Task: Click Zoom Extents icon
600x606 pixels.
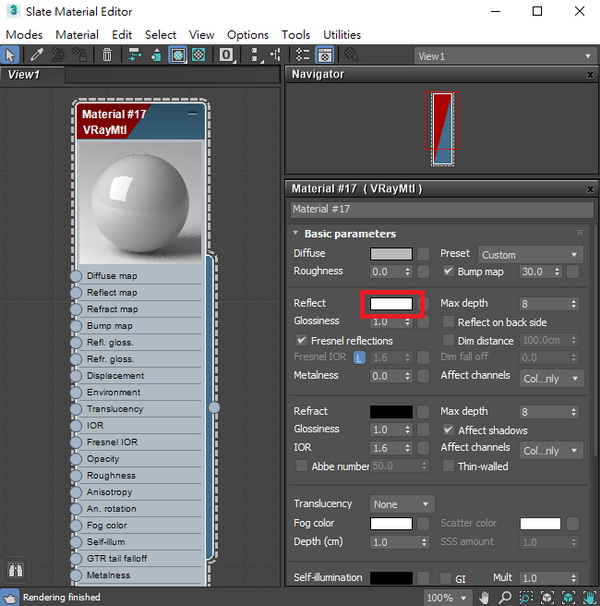Action: point(547,597)
